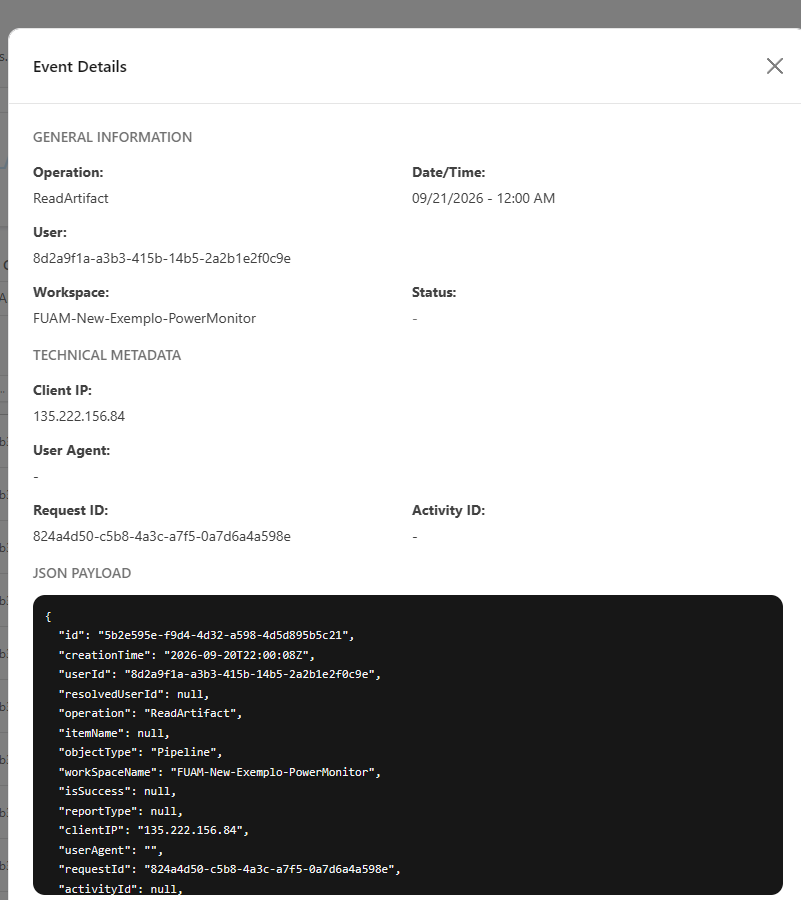
Task: Click the "clientIP" JSON line
Action: [x=153, y=830]
